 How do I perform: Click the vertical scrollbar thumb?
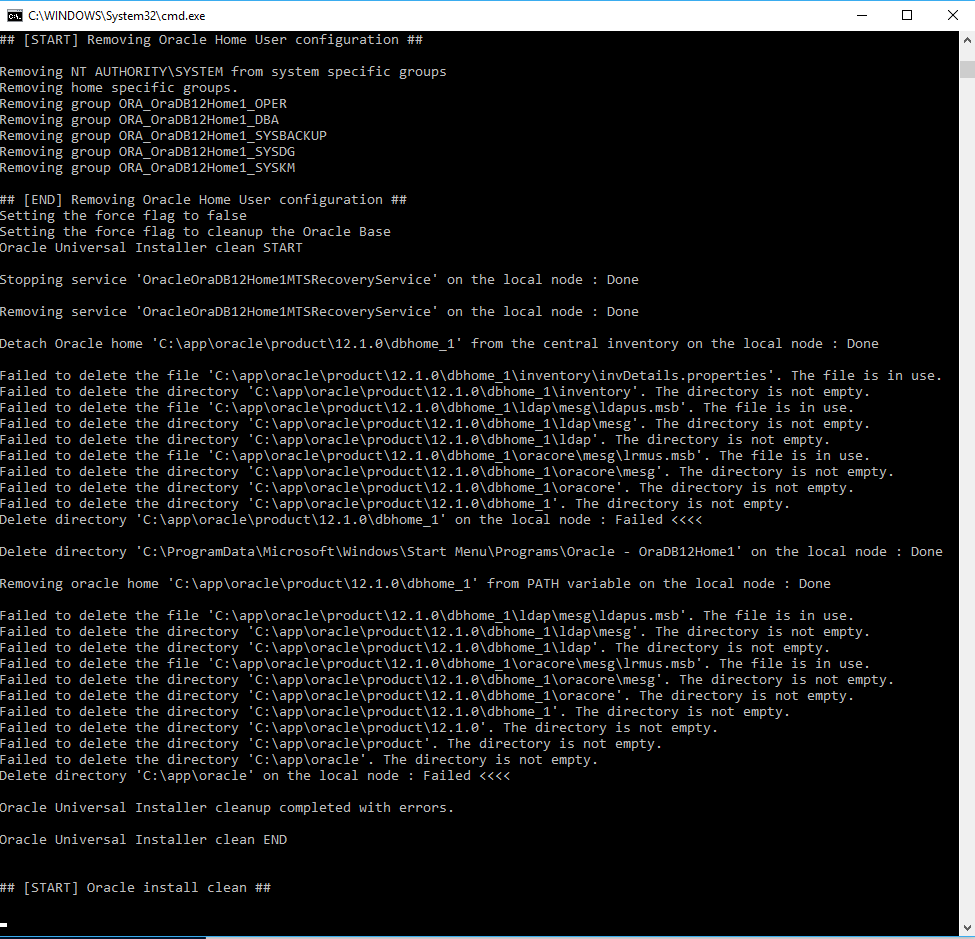coord(967,69)
